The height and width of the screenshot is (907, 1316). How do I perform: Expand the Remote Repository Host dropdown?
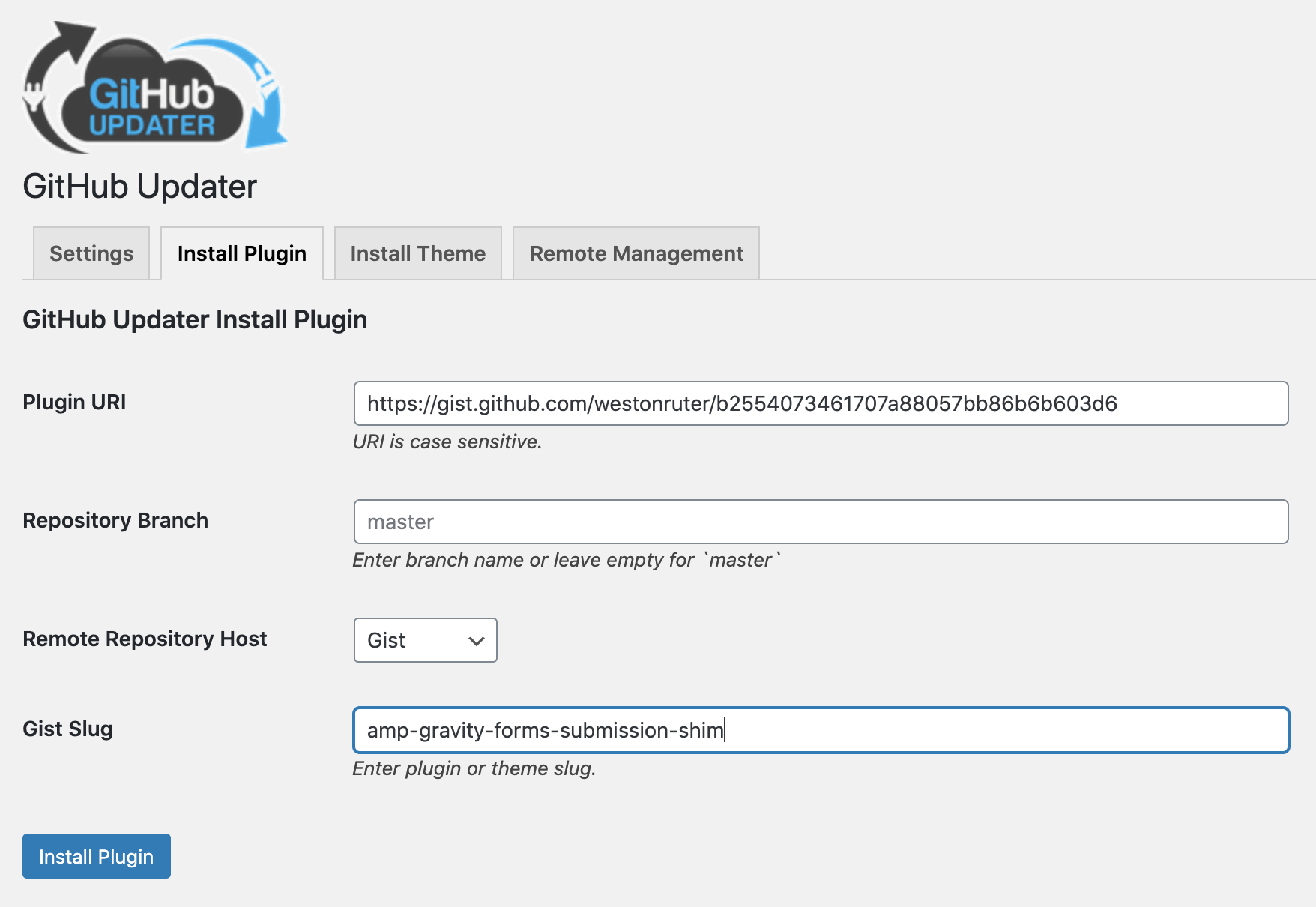point(425,640)
